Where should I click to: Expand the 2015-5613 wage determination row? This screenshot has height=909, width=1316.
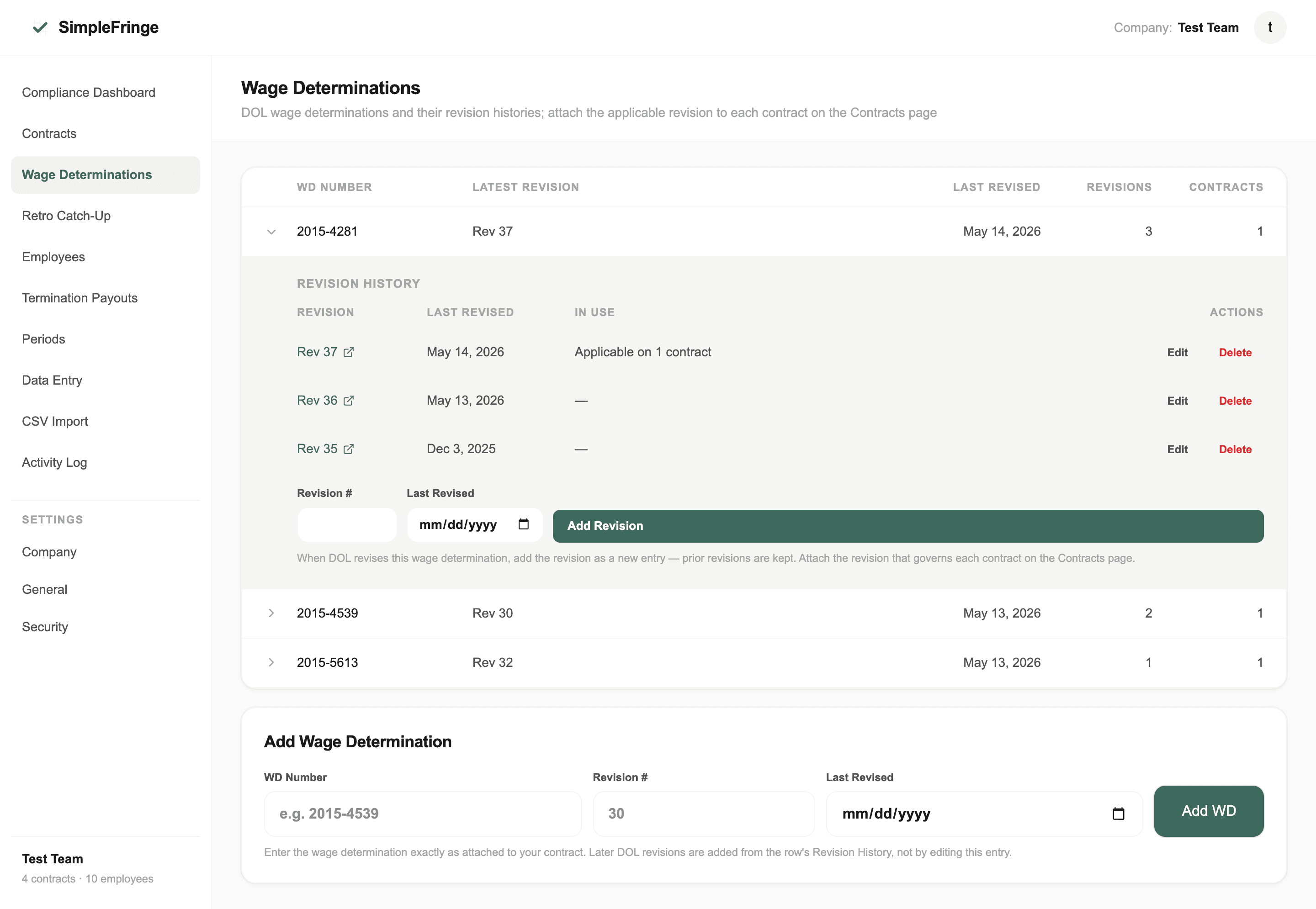[271, 662]
